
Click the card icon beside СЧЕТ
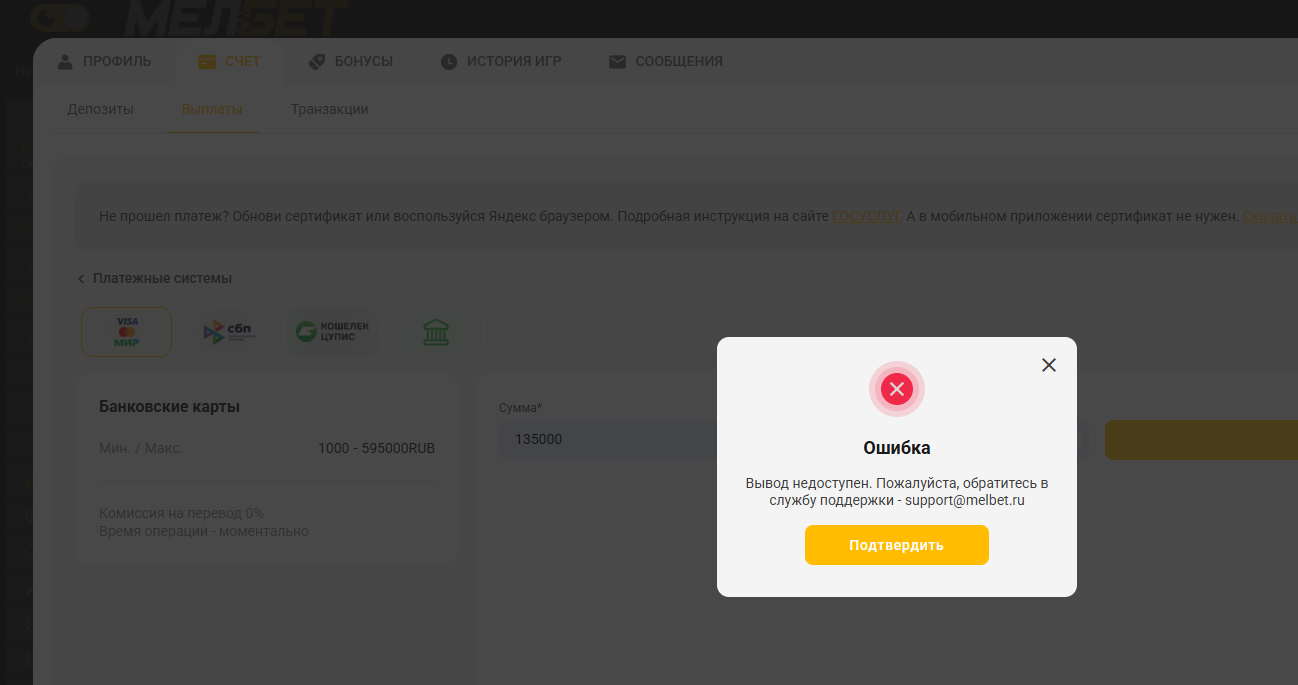[x=207, y=61]
